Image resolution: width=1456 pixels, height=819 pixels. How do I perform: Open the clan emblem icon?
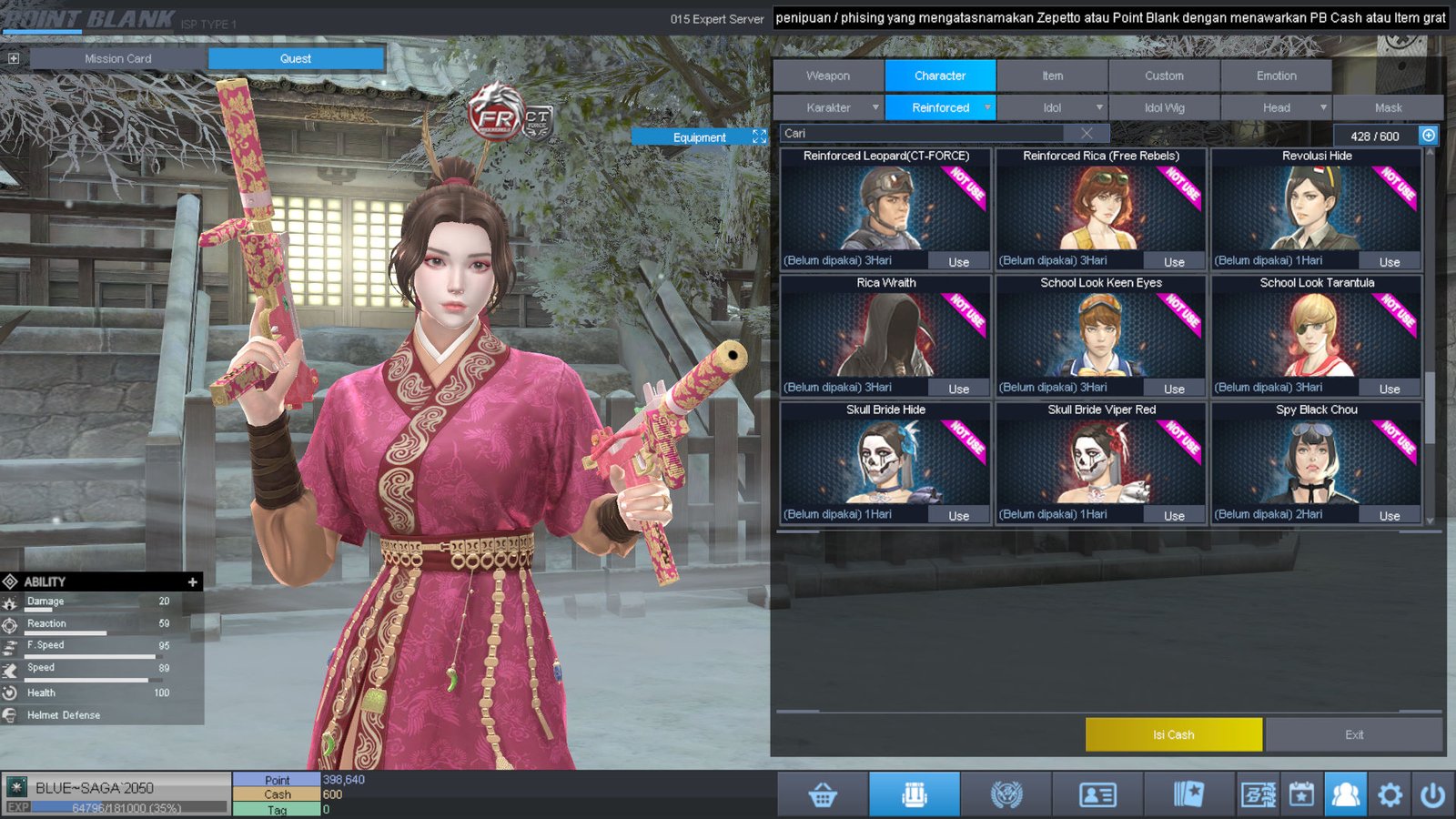(x=1006, y=795)
